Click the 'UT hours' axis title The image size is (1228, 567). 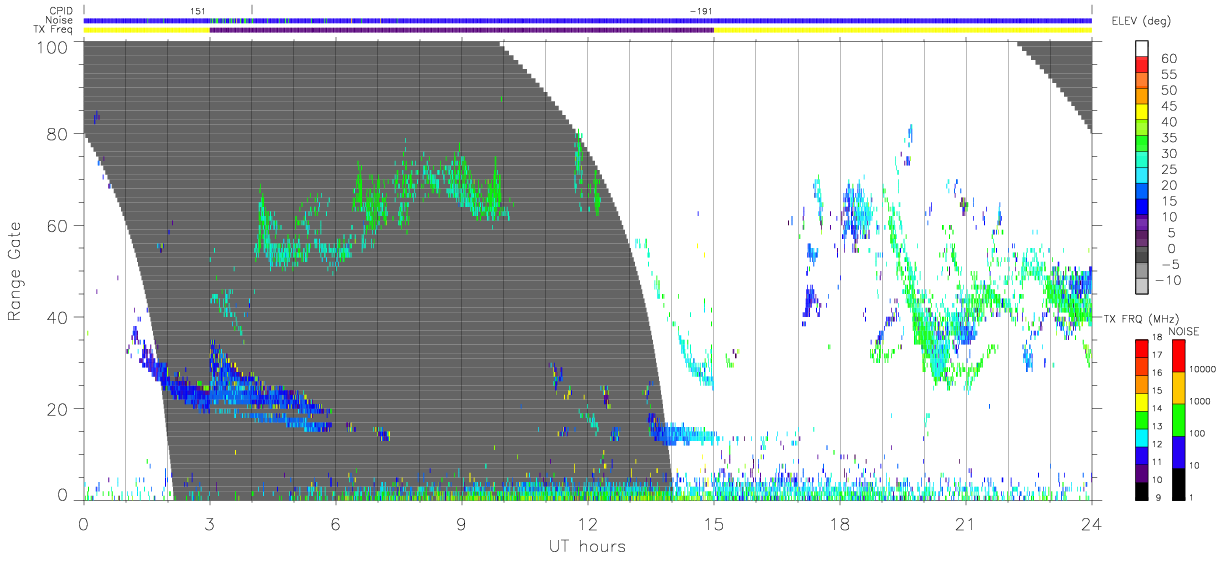pos(587,546)
